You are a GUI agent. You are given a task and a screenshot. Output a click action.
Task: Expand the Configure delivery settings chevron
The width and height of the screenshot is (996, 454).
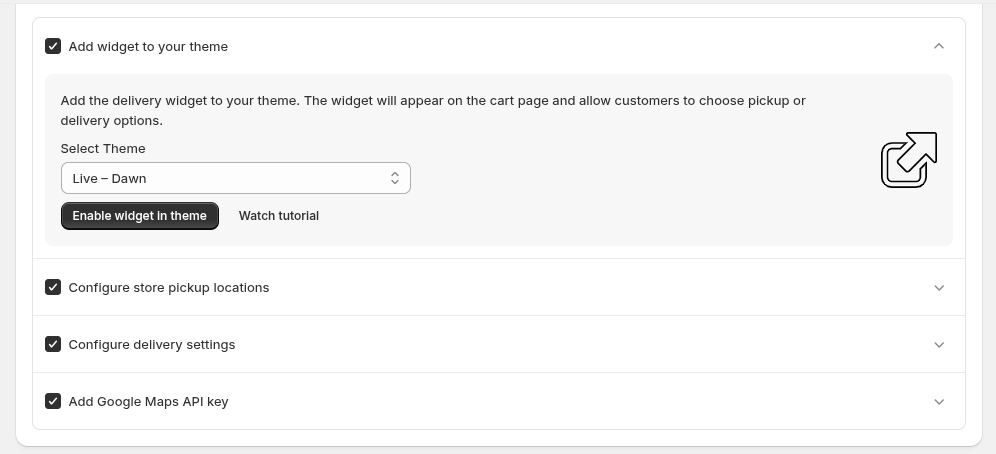coord(939,345)
